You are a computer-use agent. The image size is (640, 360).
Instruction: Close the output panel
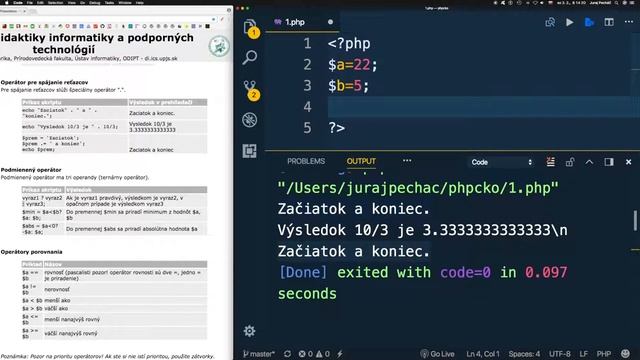click(629, 162)
